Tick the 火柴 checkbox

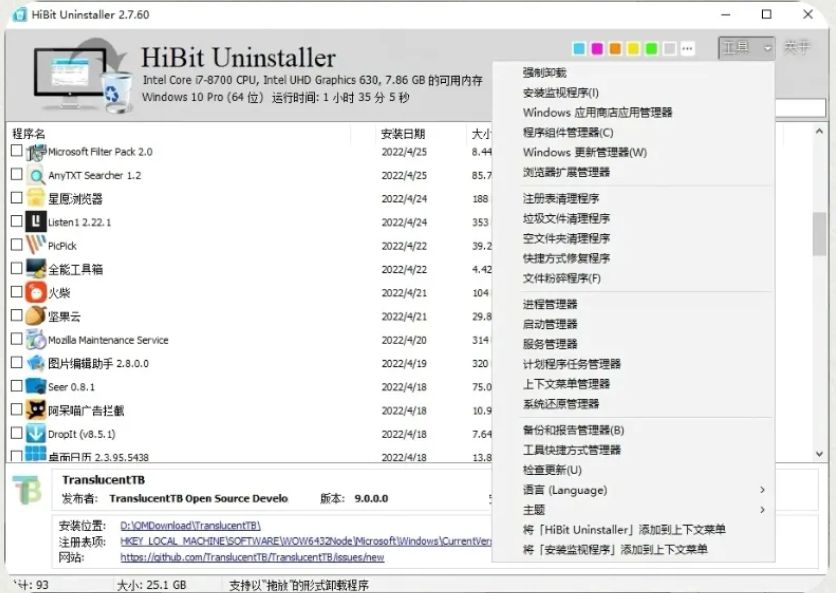(17, 292)
